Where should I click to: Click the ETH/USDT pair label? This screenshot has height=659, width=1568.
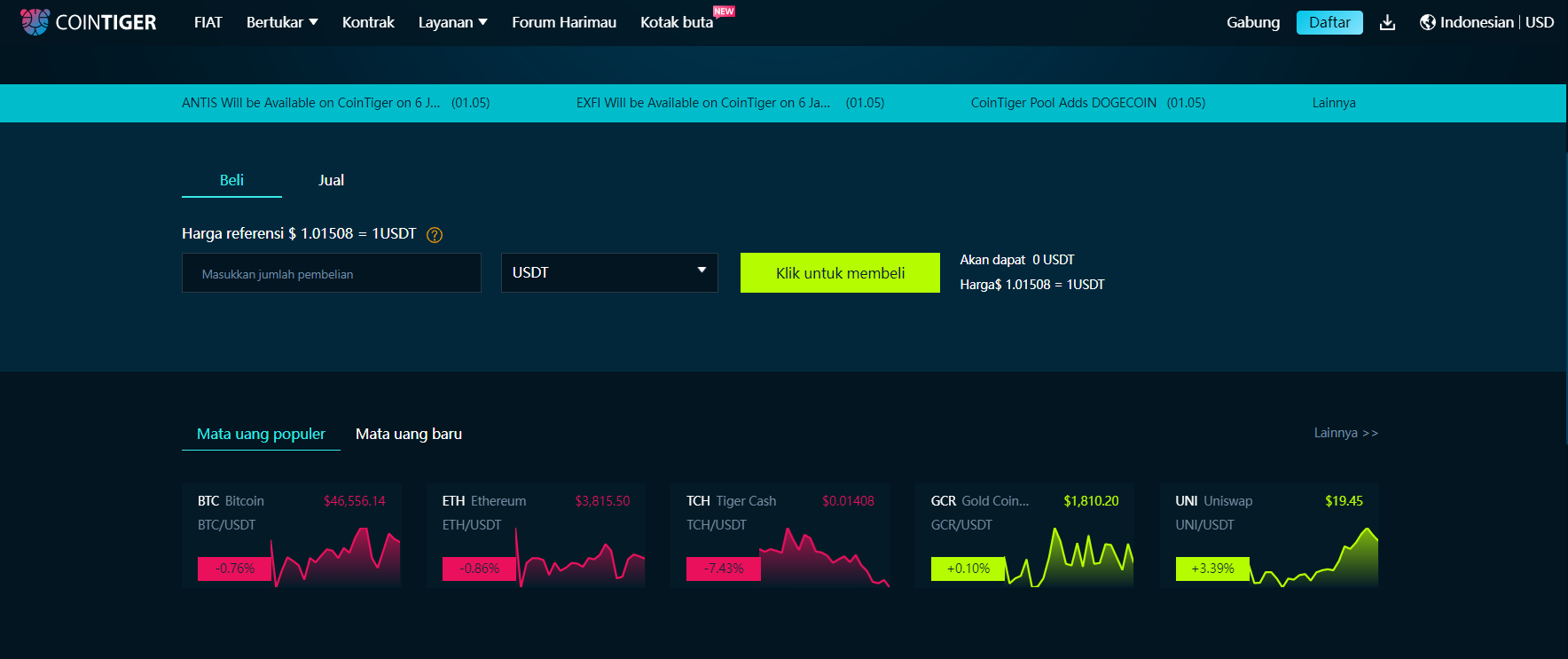coord(472,525)
